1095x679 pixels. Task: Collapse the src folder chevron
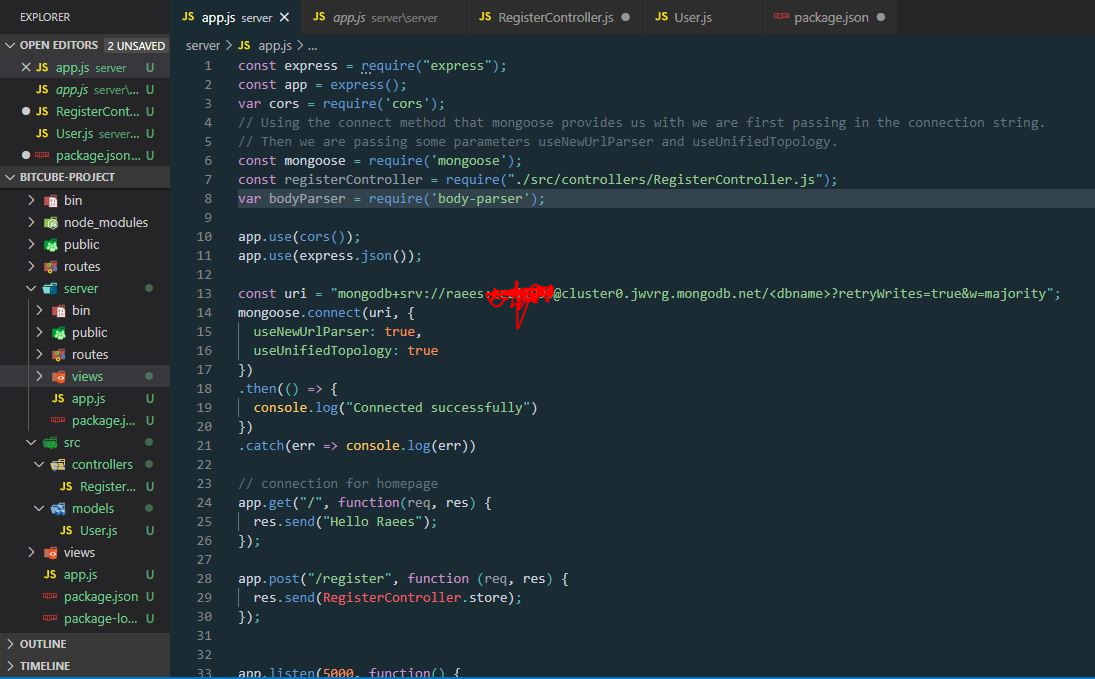31,442
